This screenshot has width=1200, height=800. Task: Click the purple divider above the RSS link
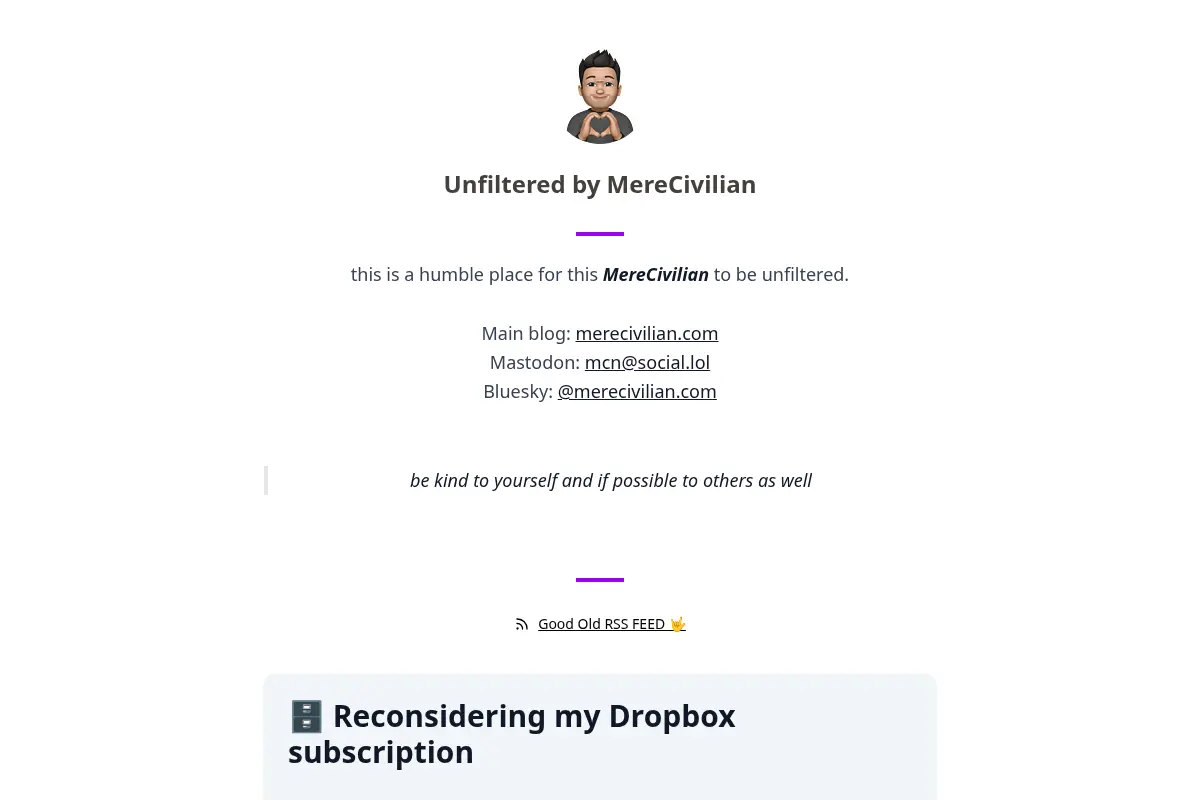(600, 580)
